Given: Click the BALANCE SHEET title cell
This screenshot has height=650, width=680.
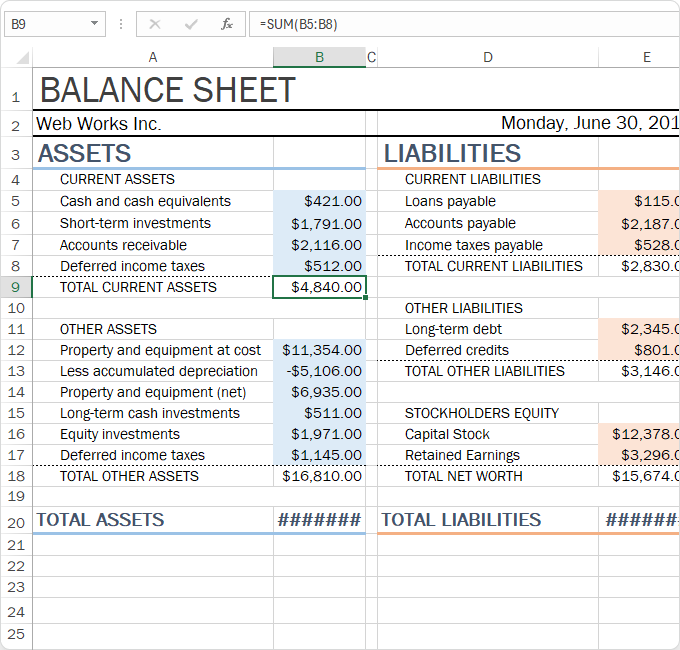Looking at the screenshot, I should point(168,90).
